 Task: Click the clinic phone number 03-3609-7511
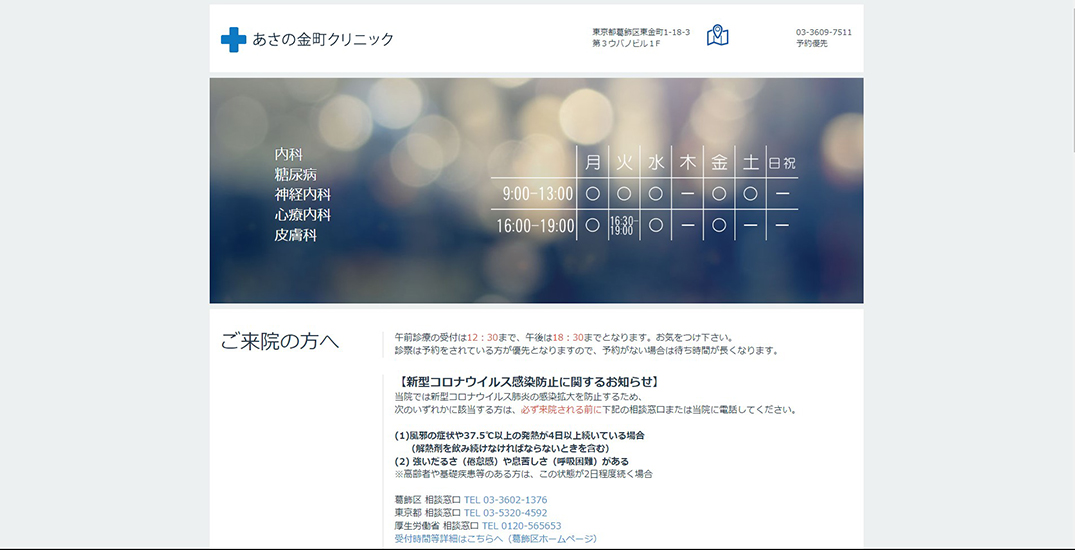click(824, 32)
